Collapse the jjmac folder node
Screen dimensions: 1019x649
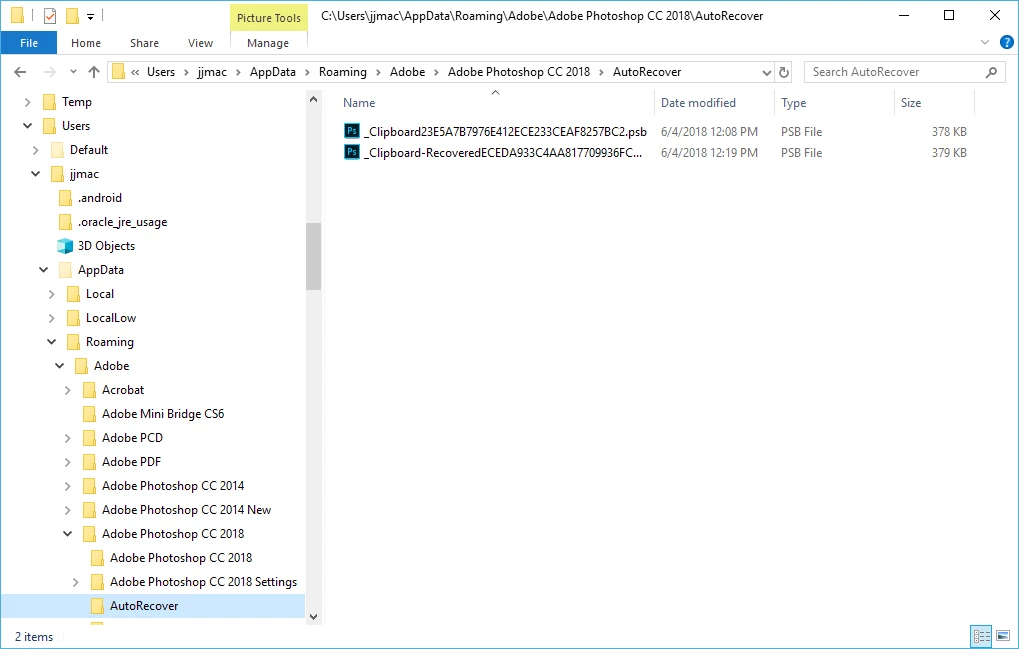(35, 174)
